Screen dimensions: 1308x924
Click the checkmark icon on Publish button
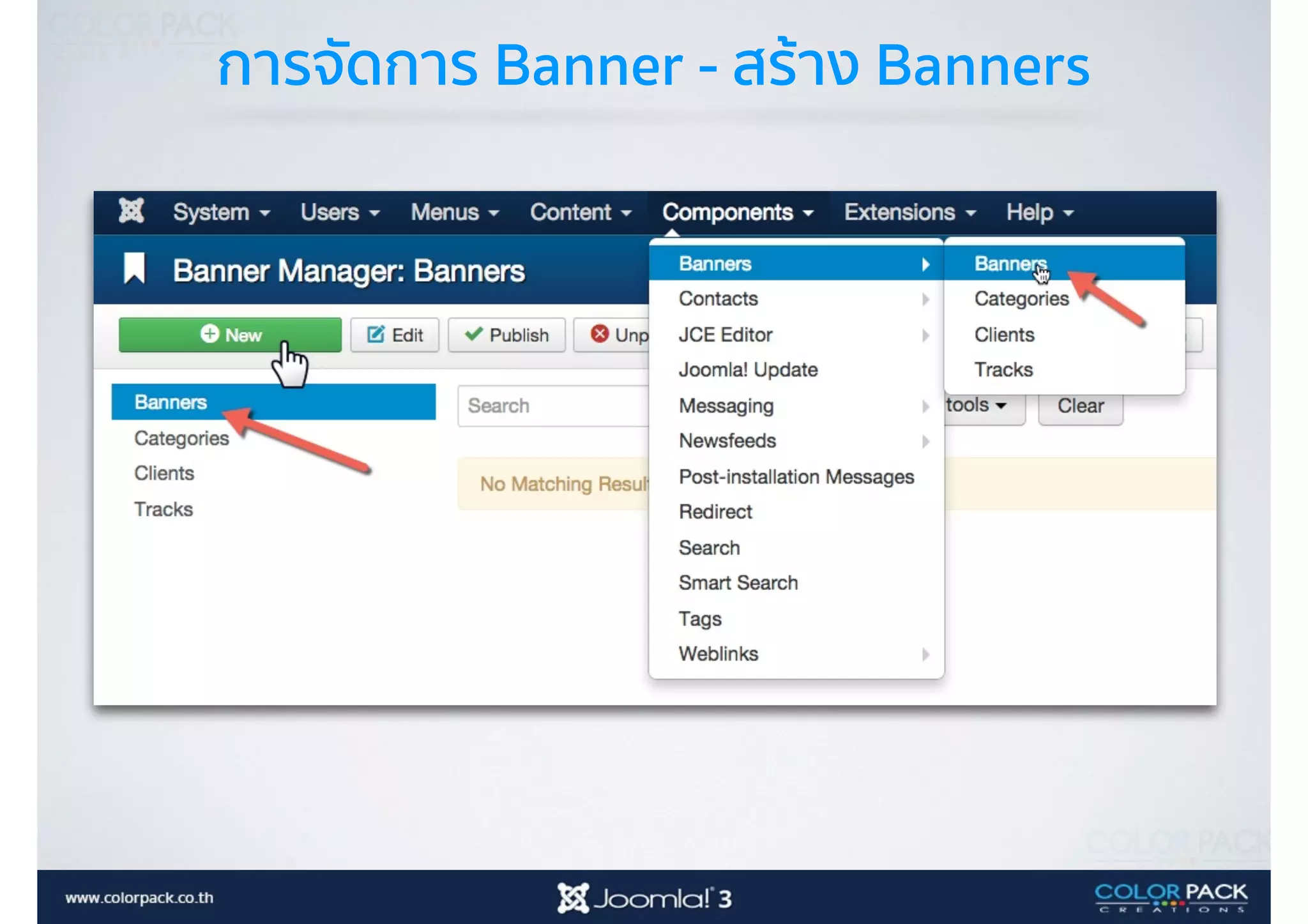coord(473,333)
